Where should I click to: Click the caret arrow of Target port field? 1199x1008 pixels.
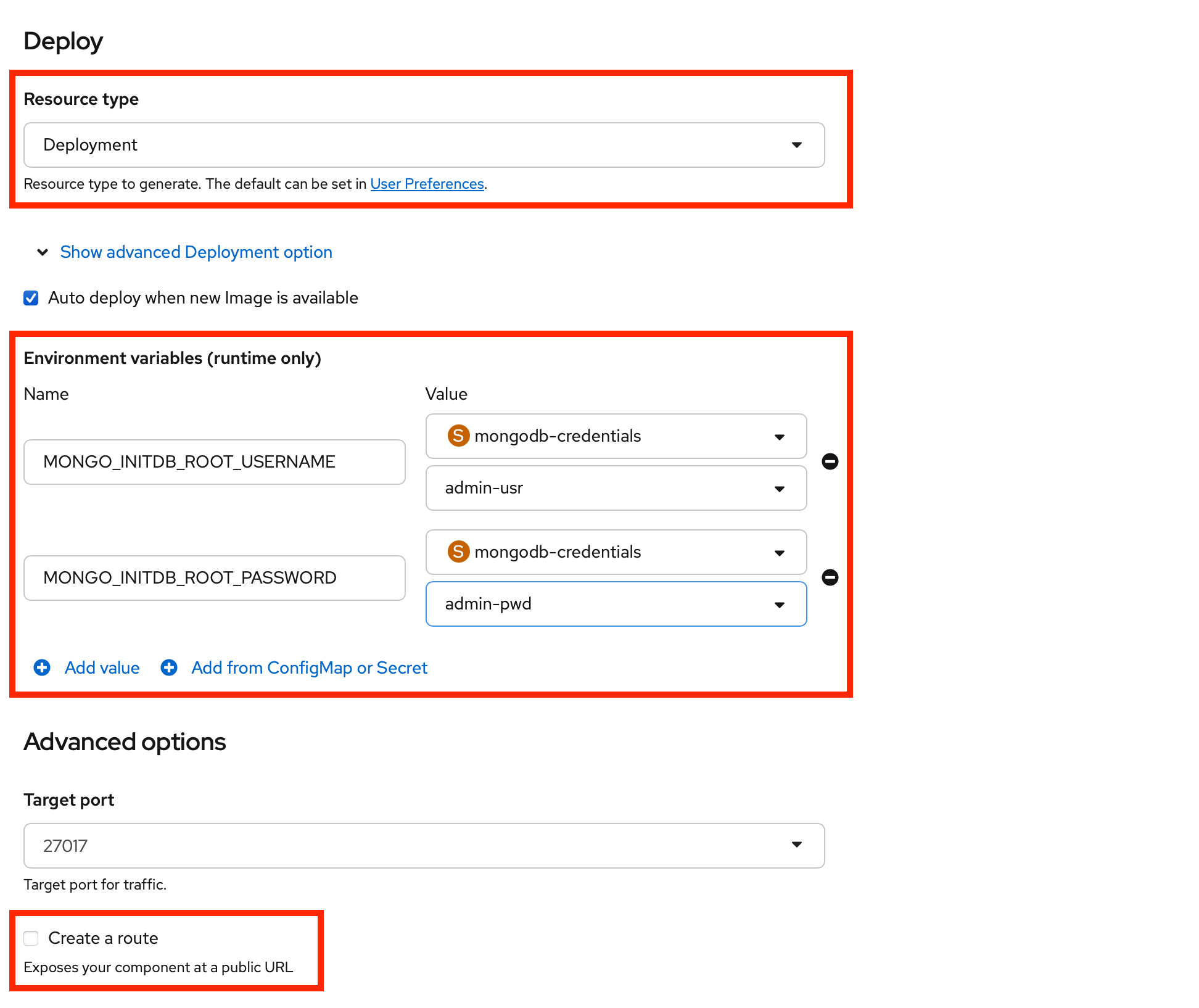point(796,845)
